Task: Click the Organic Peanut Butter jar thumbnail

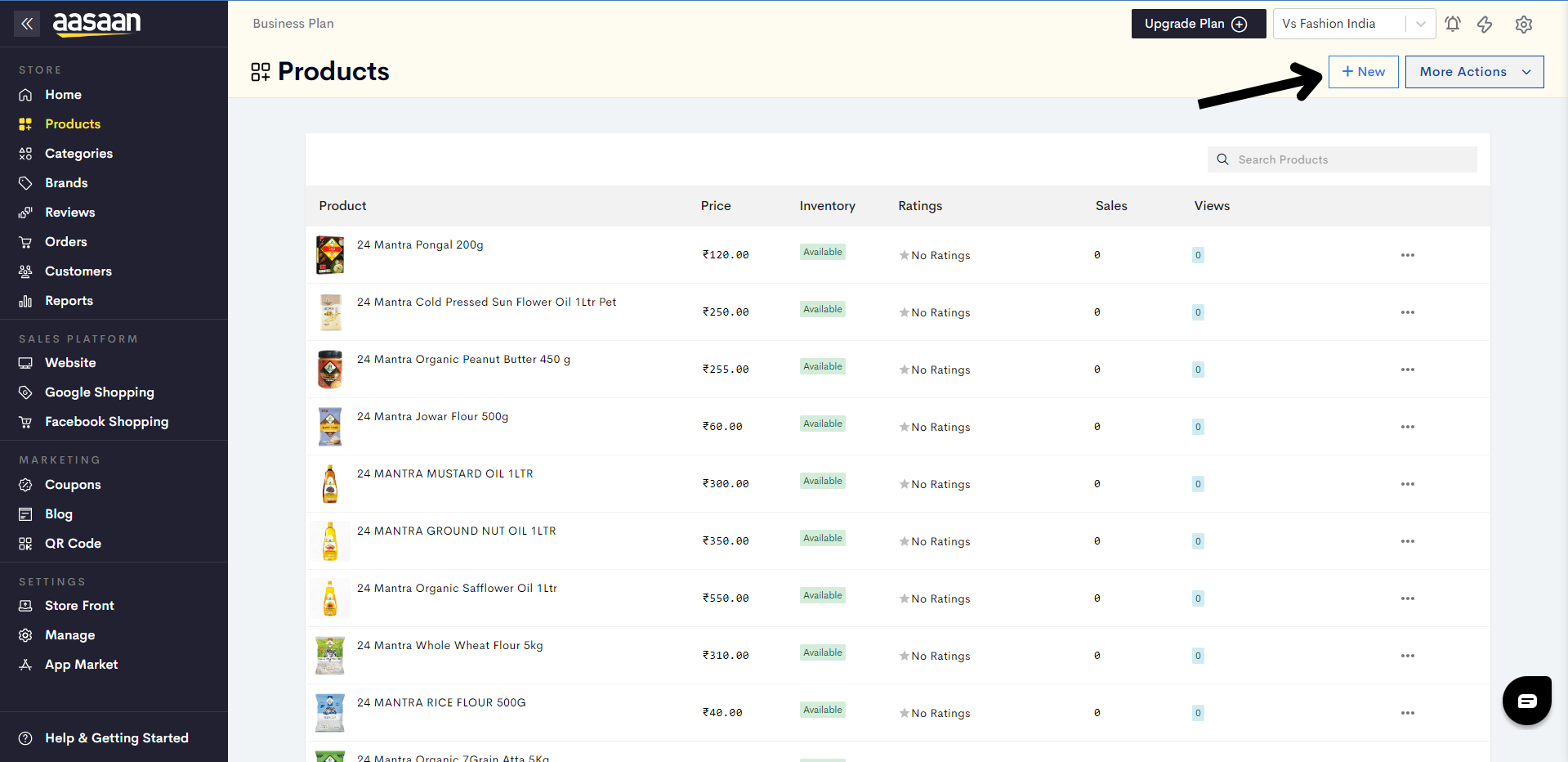Action: pyautogui.click(x=330, y=370)
